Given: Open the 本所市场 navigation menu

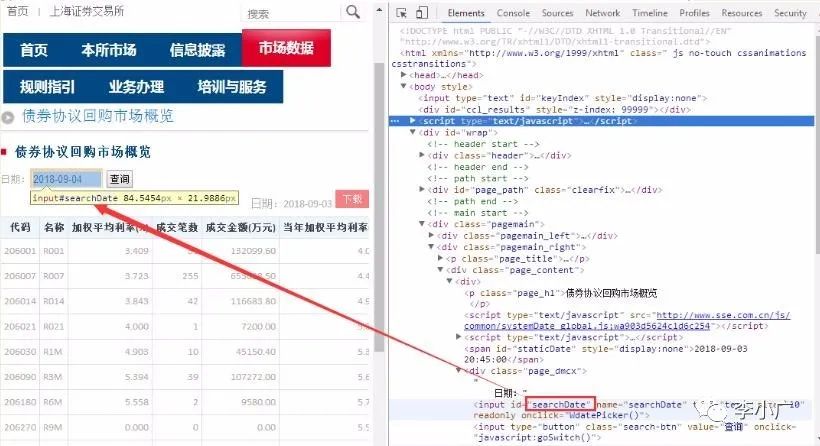Looking at the screenshot, I should (x=109, y=50).
